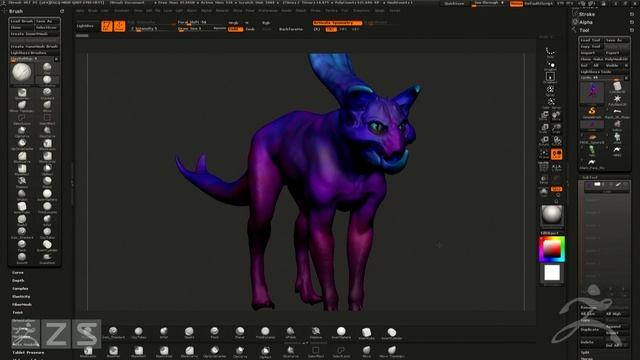Select InsertCylinder brush in bottom shelf
Viewport: 640px width, 360px height.
click(391, 333)
